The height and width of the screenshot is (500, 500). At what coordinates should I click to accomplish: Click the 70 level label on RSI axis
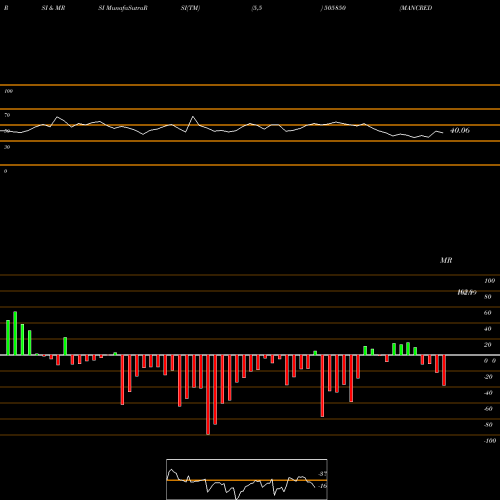(7, 115)
